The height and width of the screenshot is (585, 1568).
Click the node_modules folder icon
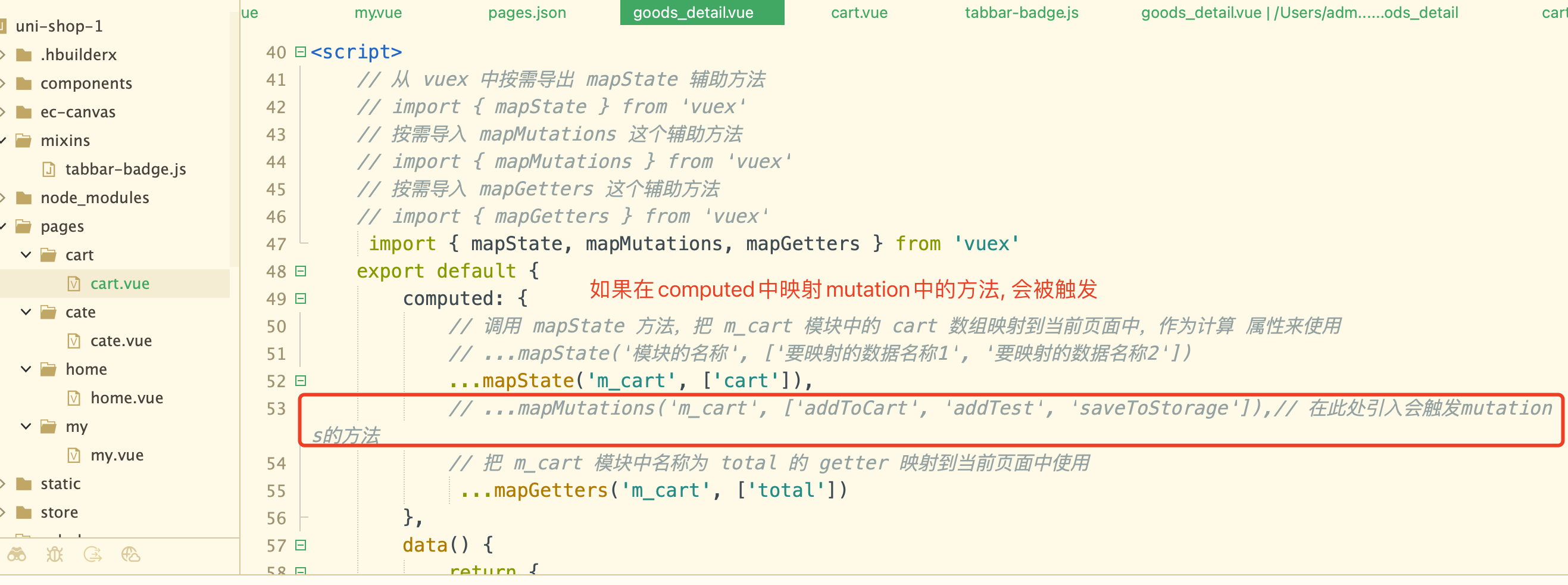[24, 198]
